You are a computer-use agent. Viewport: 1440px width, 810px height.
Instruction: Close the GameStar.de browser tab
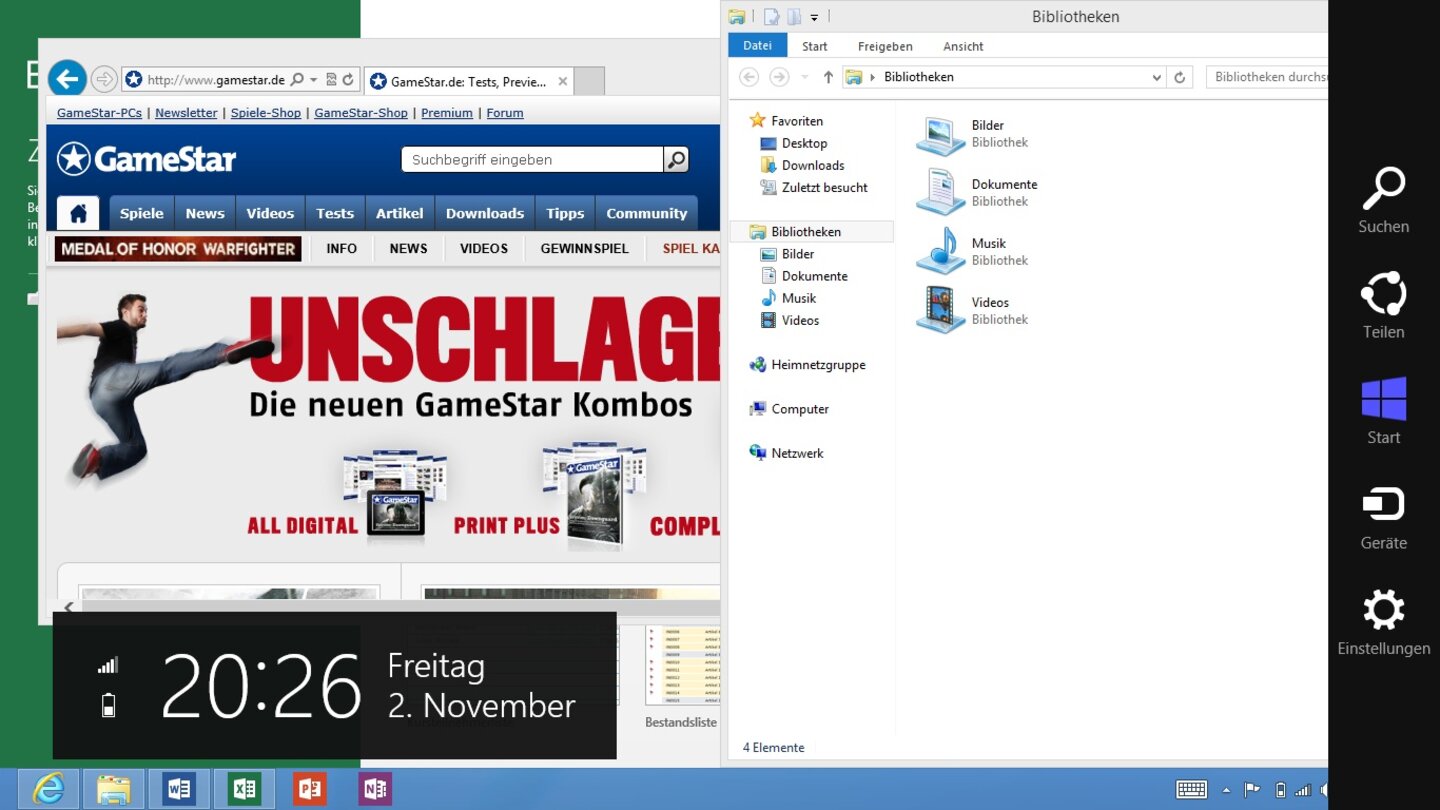(562, 81)
